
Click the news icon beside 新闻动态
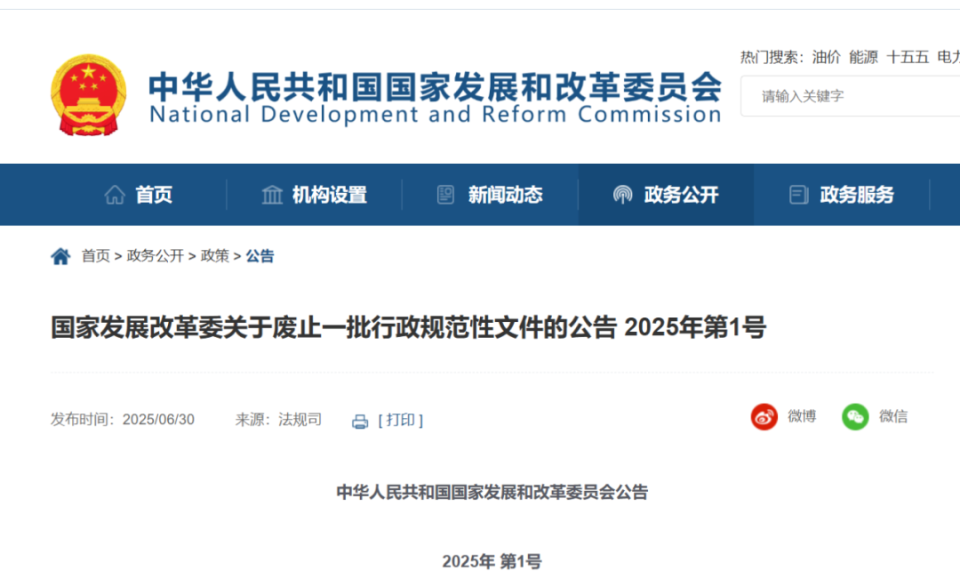(446, 195)
